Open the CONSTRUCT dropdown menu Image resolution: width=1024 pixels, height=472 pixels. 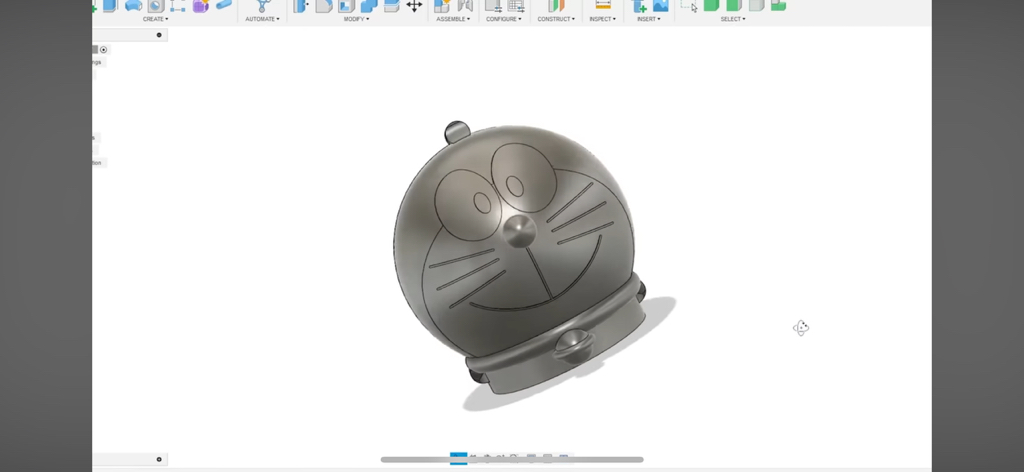556,19
